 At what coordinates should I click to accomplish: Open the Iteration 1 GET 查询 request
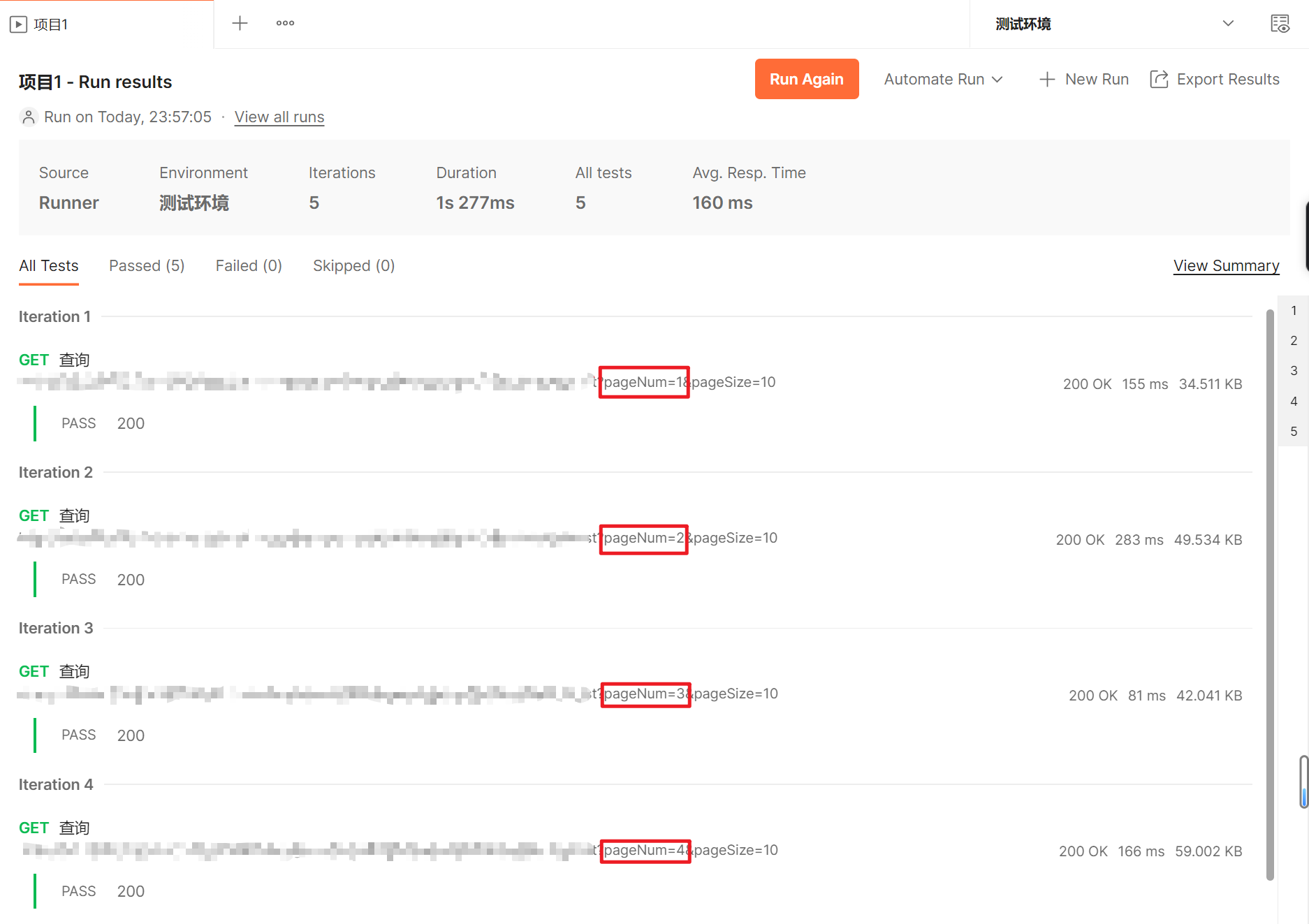tap(54, 360)
